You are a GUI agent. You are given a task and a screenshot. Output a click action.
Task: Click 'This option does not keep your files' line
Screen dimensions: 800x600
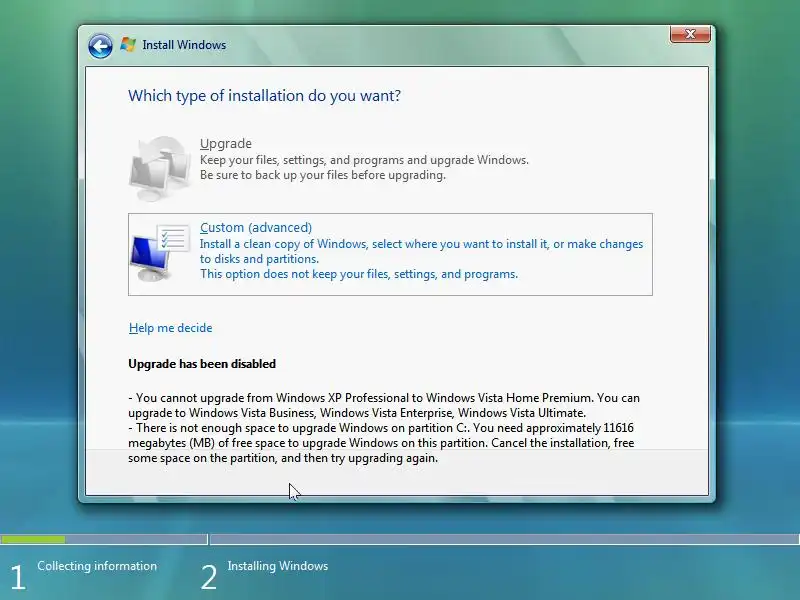(359, 274)
